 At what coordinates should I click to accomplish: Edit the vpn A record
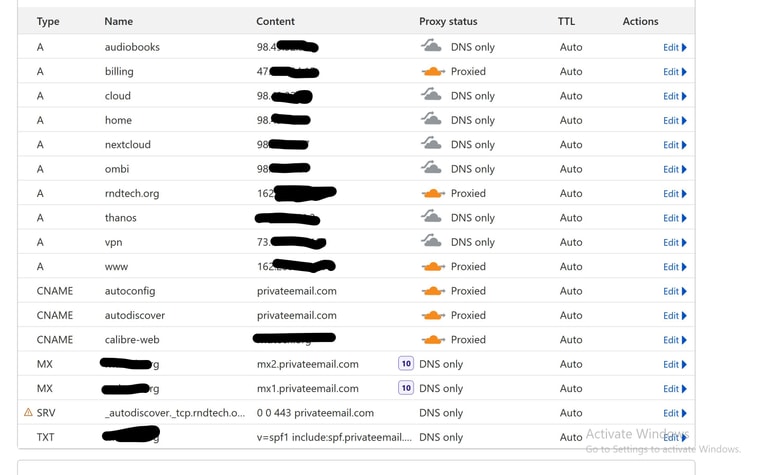click(x=675, y=242)
